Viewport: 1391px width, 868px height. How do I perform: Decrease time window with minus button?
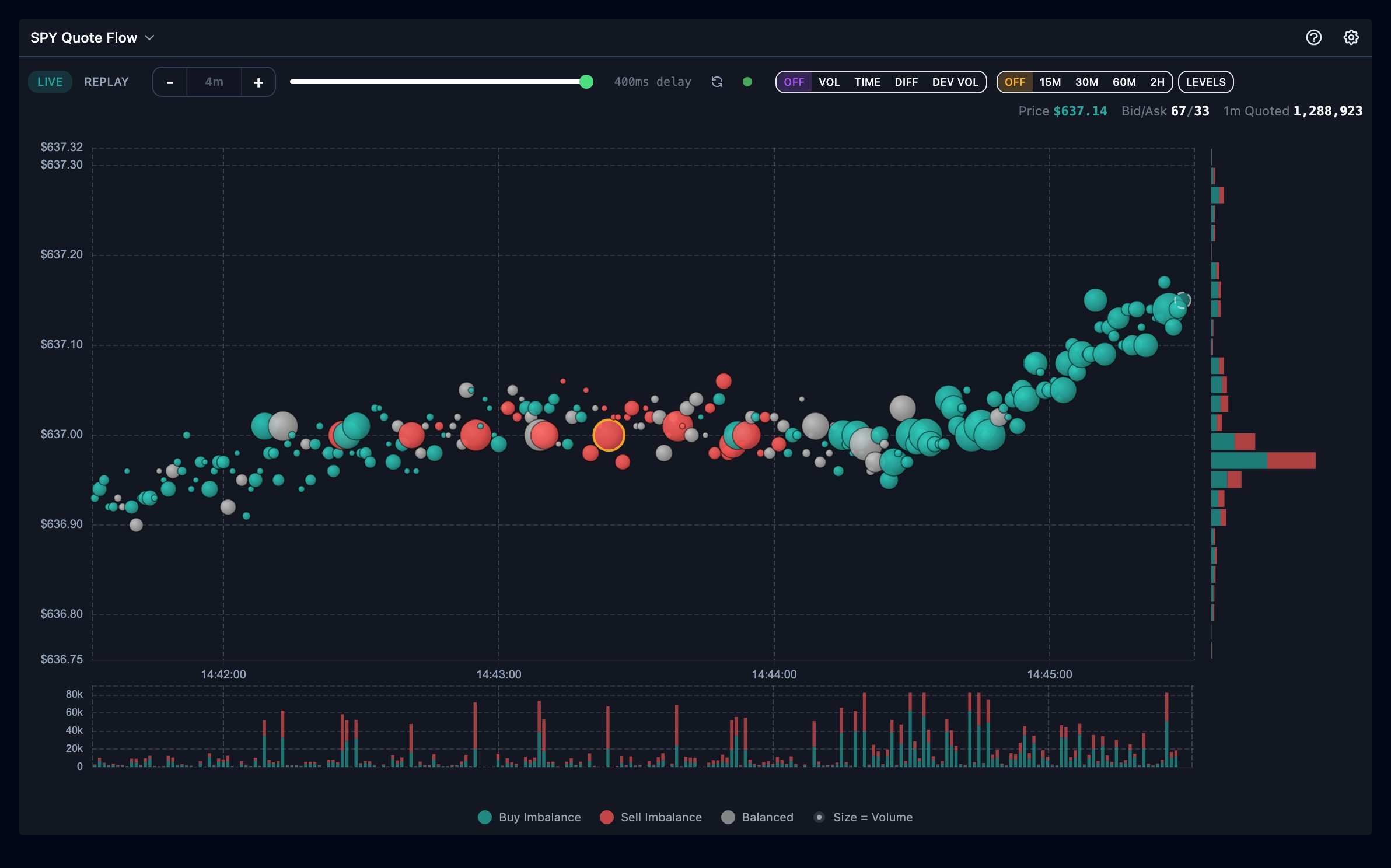[170, 82]
